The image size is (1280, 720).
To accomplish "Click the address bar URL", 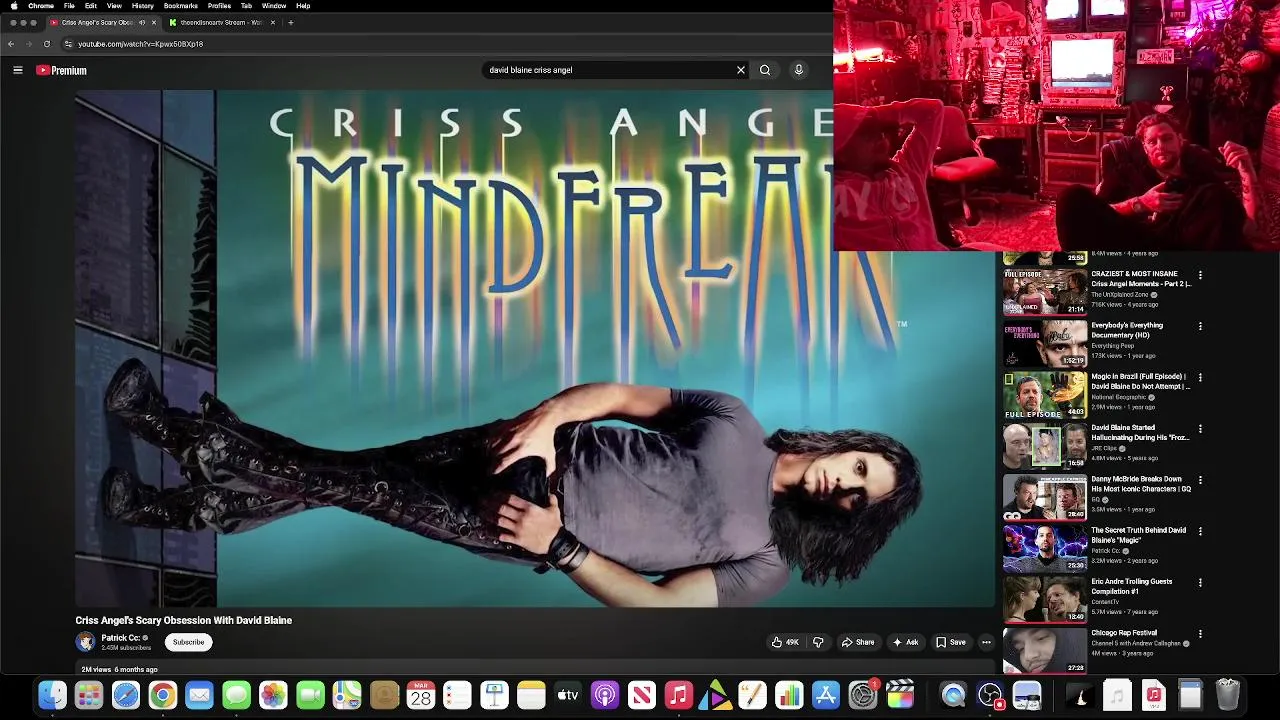I will pos(141,44).
